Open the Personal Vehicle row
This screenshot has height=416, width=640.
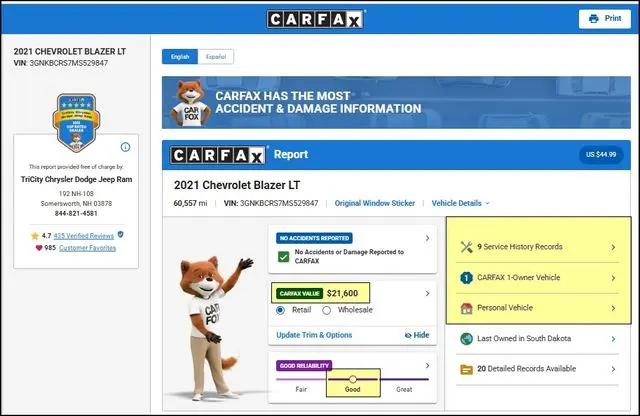538,308
